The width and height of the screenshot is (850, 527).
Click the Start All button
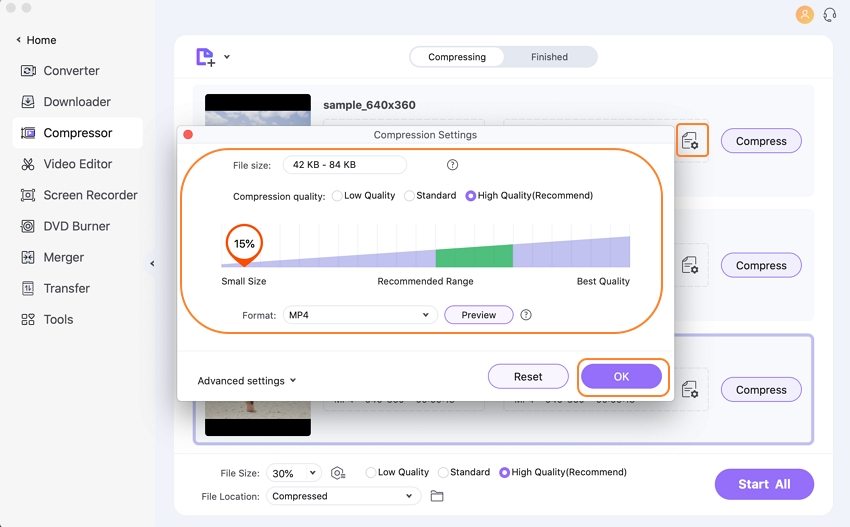[x=764, y=484]
